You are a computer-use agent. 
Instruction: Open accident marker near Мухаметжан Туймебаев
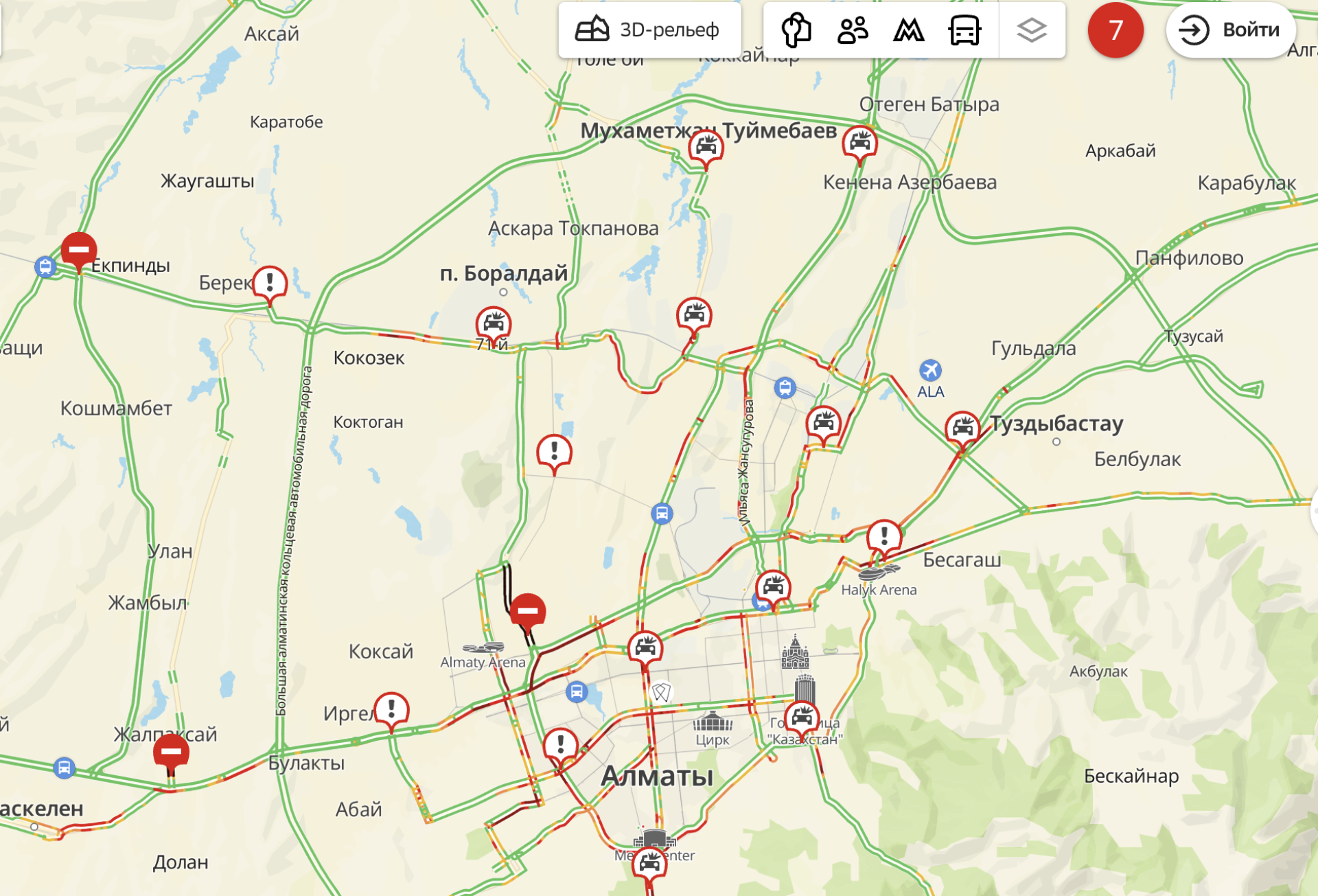[706, 146]
